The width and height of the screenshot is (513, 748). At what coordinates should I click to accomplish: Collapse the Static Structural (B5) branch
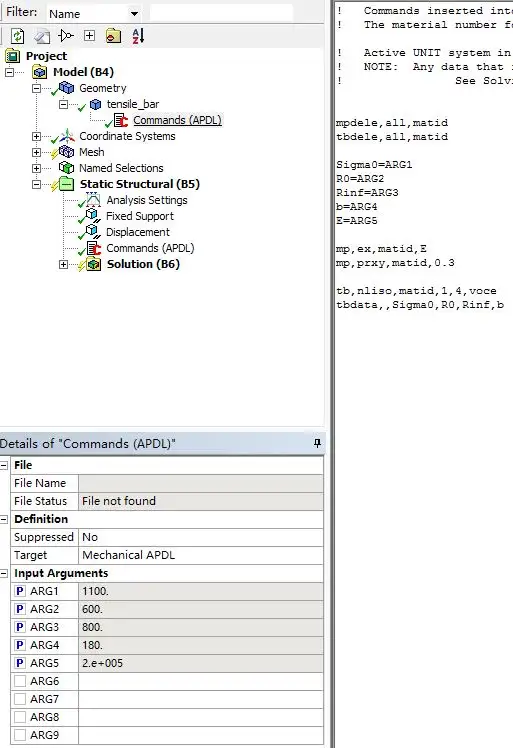pos(36,184)
